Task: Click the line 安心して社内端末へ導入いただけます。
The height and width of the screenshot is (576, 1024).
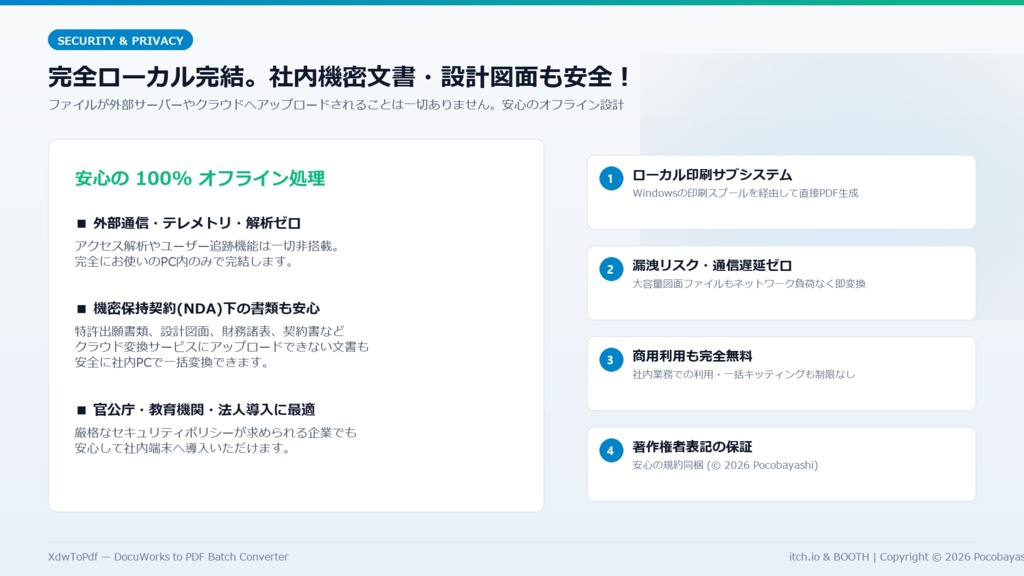Action: (183, 448)
